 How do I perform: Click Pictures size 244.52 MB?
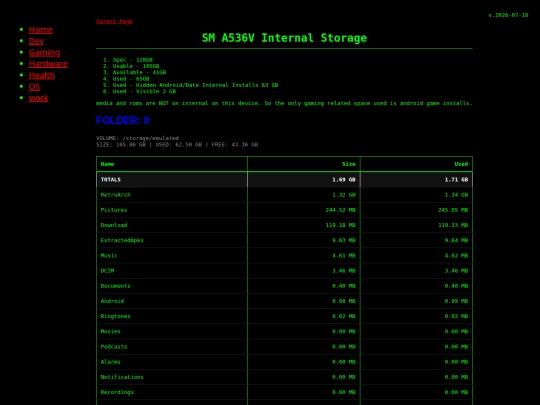tap(340, 210)
